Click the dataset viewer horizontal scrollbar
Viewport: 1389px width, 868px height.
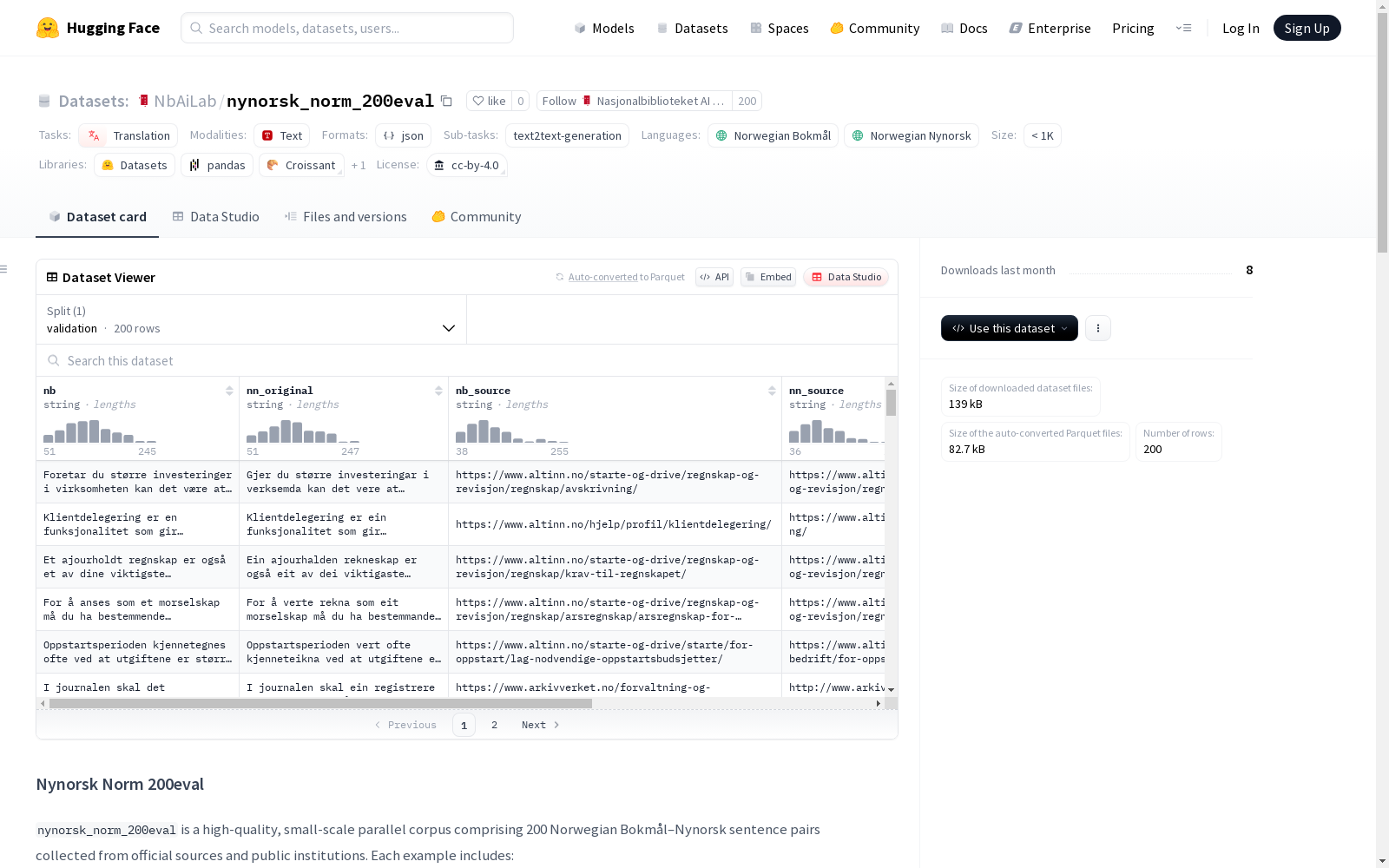(320, 703)
